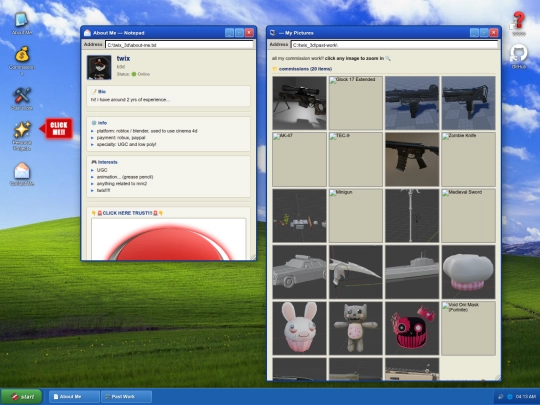Zoom the chef hat cupcake thumbnail

click(x=468, y=272)
